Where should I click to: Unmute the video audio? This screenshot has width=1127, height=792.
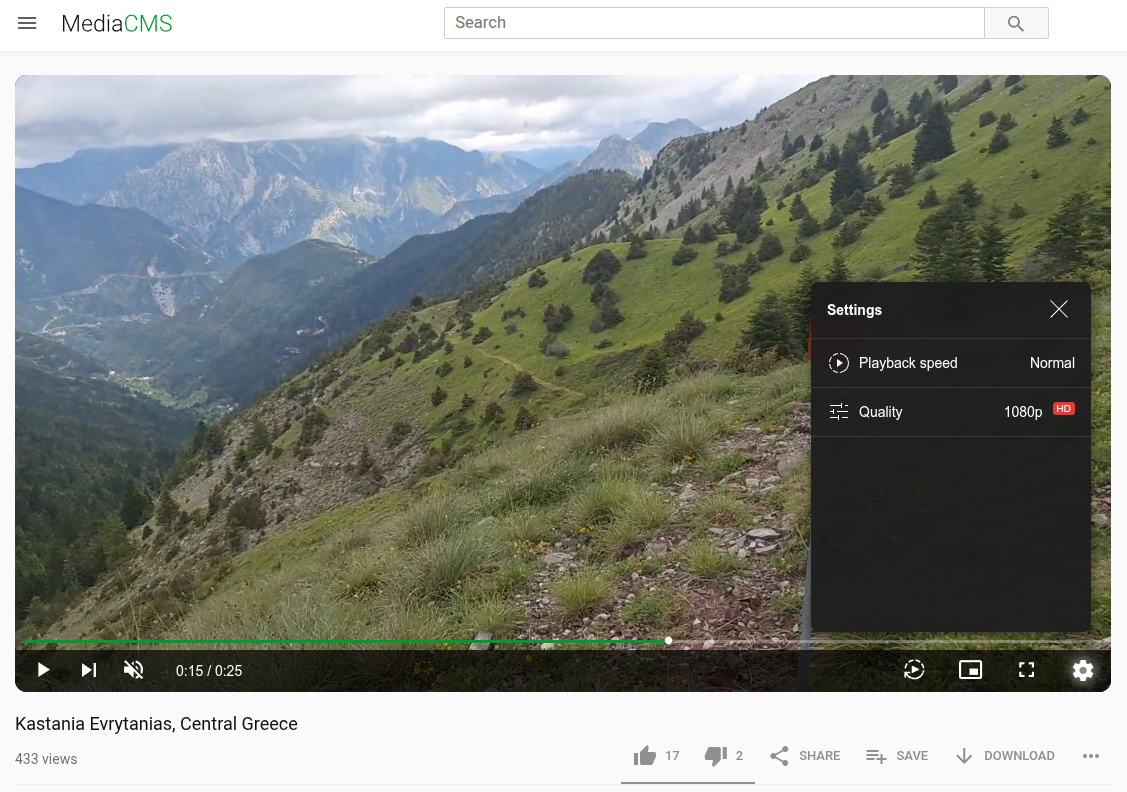click(133, 670)
